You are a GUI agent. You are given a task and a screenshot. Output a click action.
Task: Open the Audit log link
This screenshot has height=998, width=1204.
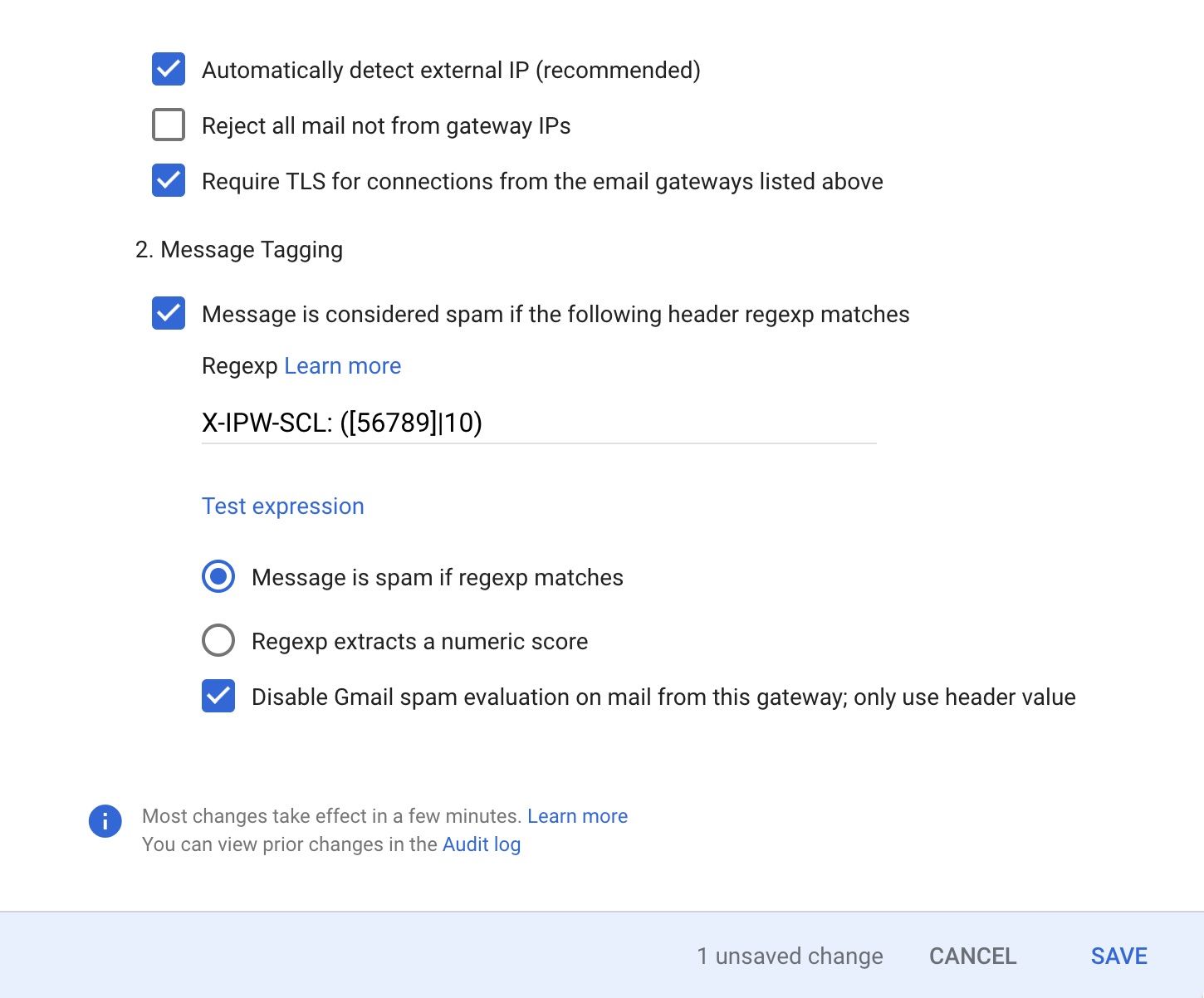pos(482,844)
